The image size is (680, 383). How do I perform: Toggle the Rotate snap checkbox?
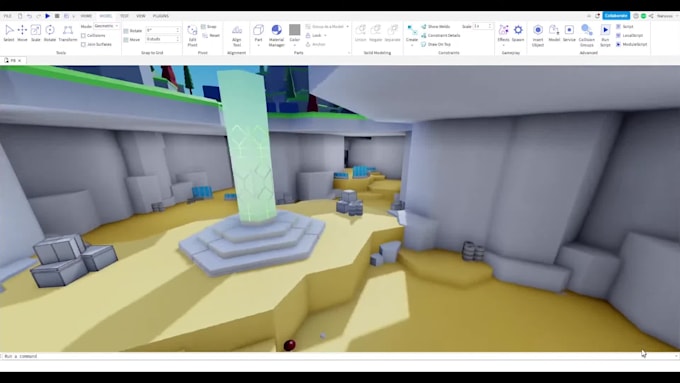(x=126, y=31)
